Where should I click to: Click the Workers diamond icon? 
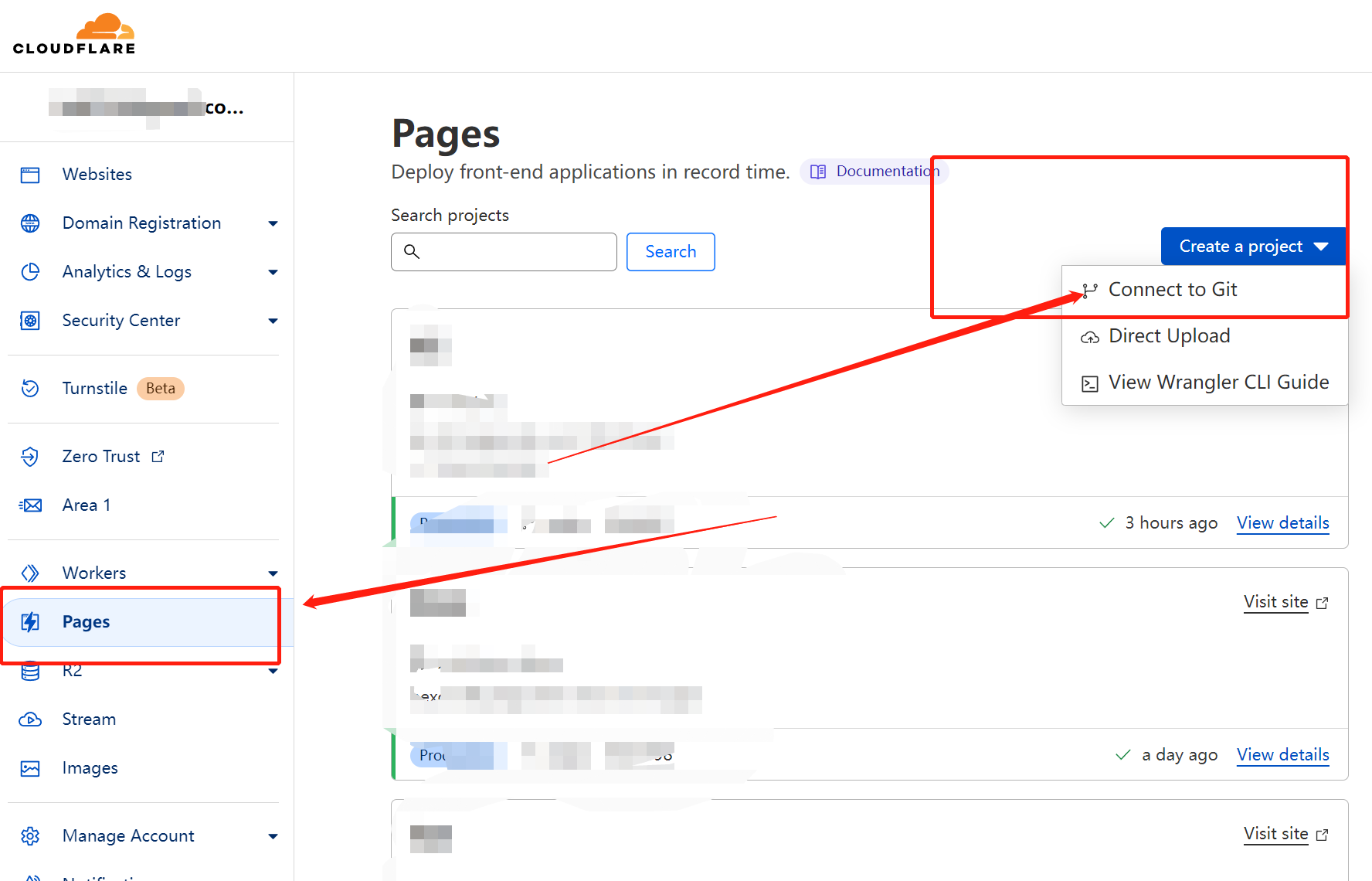pos(30,573)
